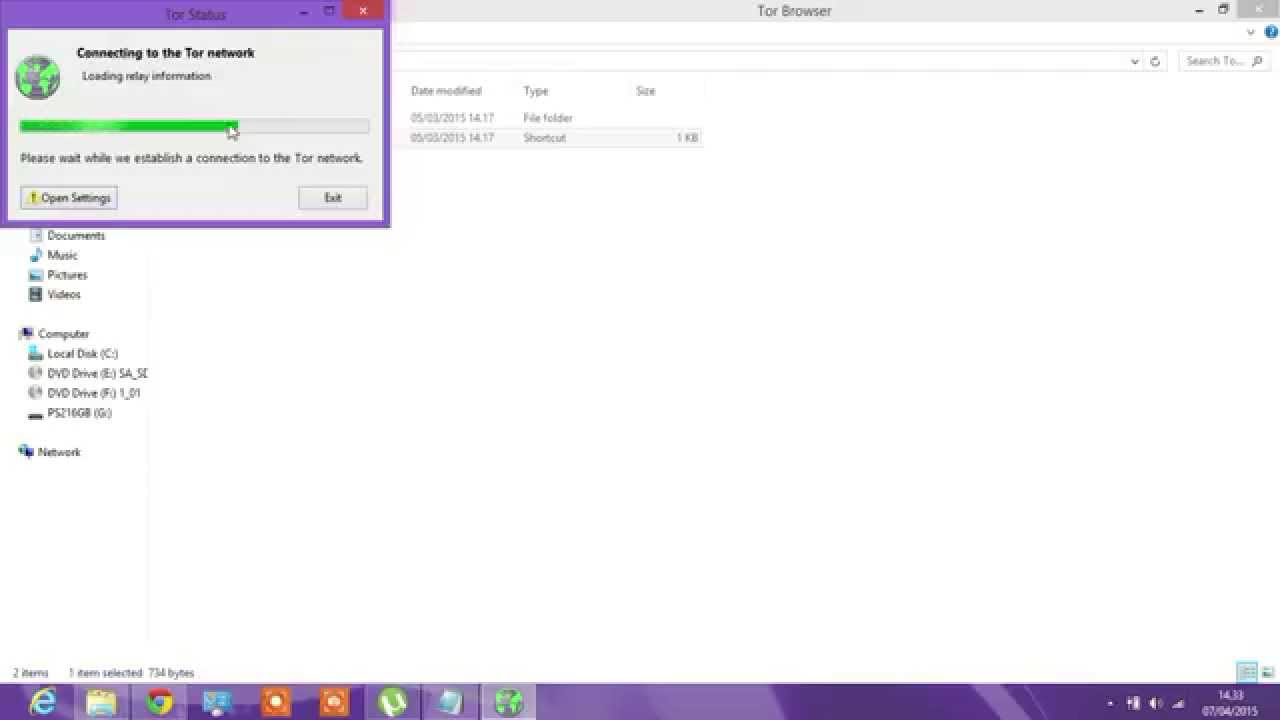Viewport: 1280px width, 720px height.
Task: Click the Search Tor Browser field
Action: [x=1223, y=61]
